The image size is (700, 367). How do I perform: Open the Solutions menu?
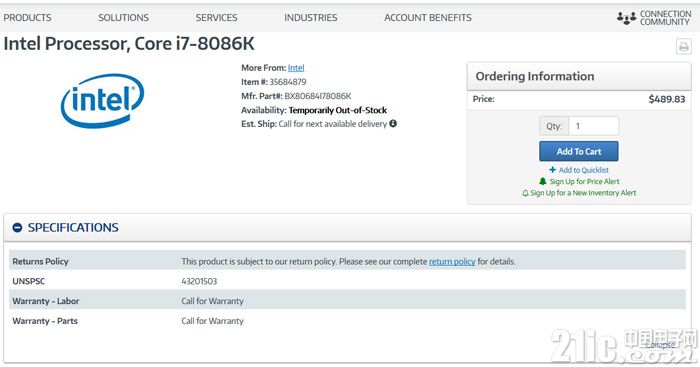(x=124, y=17)
